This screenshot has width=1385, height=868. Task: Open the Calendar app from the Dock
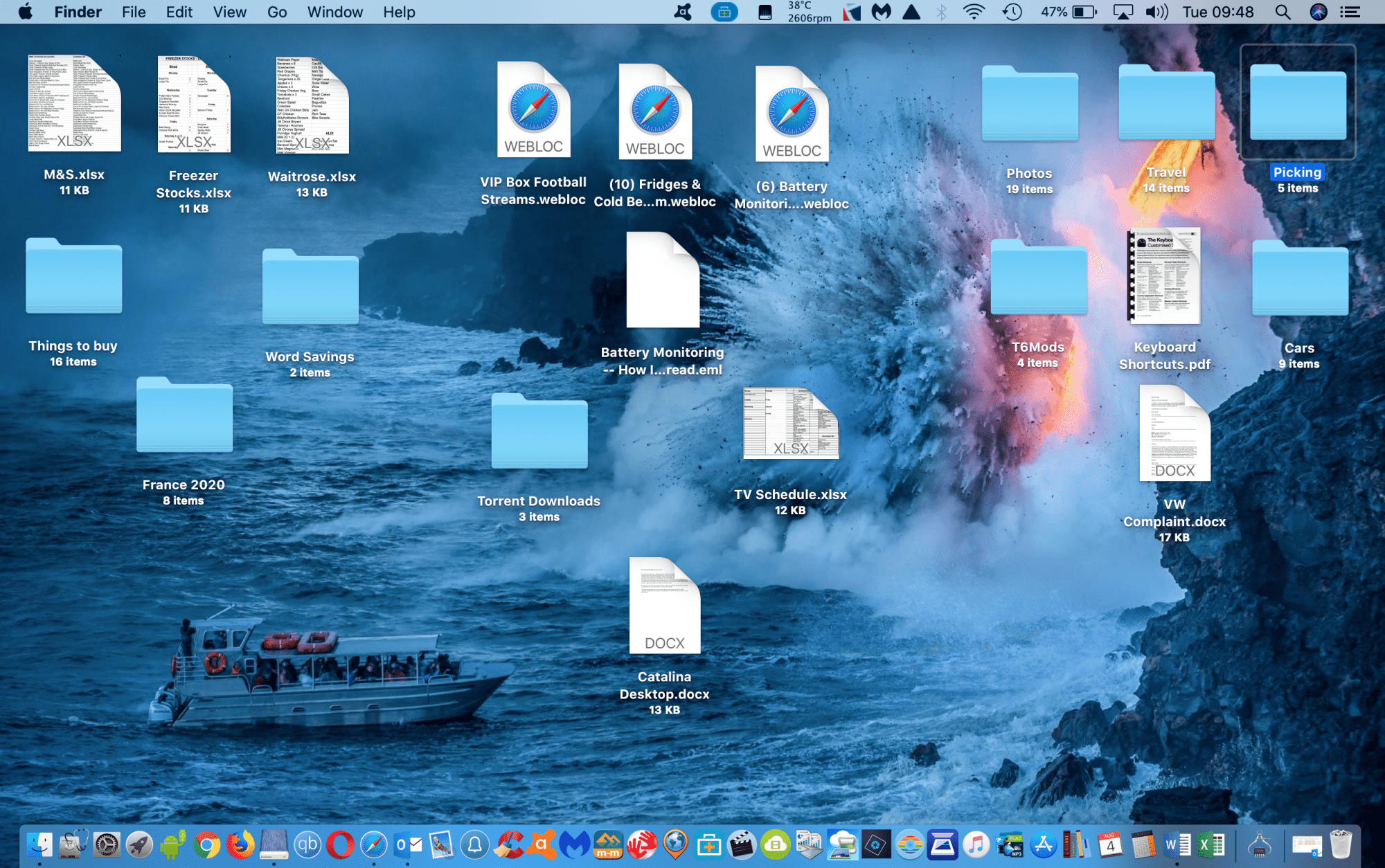click(1109, 846)
